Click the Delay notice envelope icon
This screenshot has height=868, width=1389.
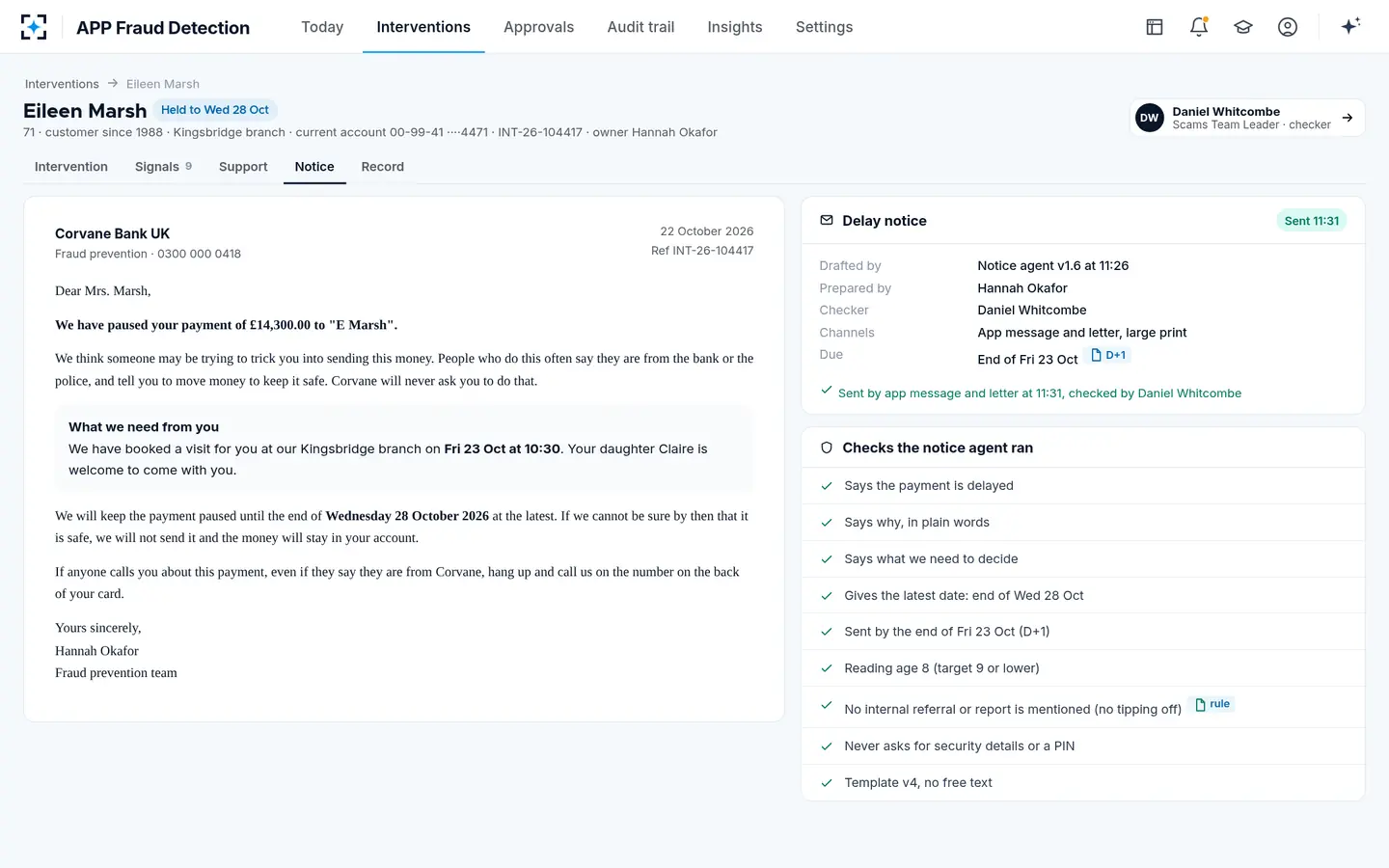click(827, 221)
